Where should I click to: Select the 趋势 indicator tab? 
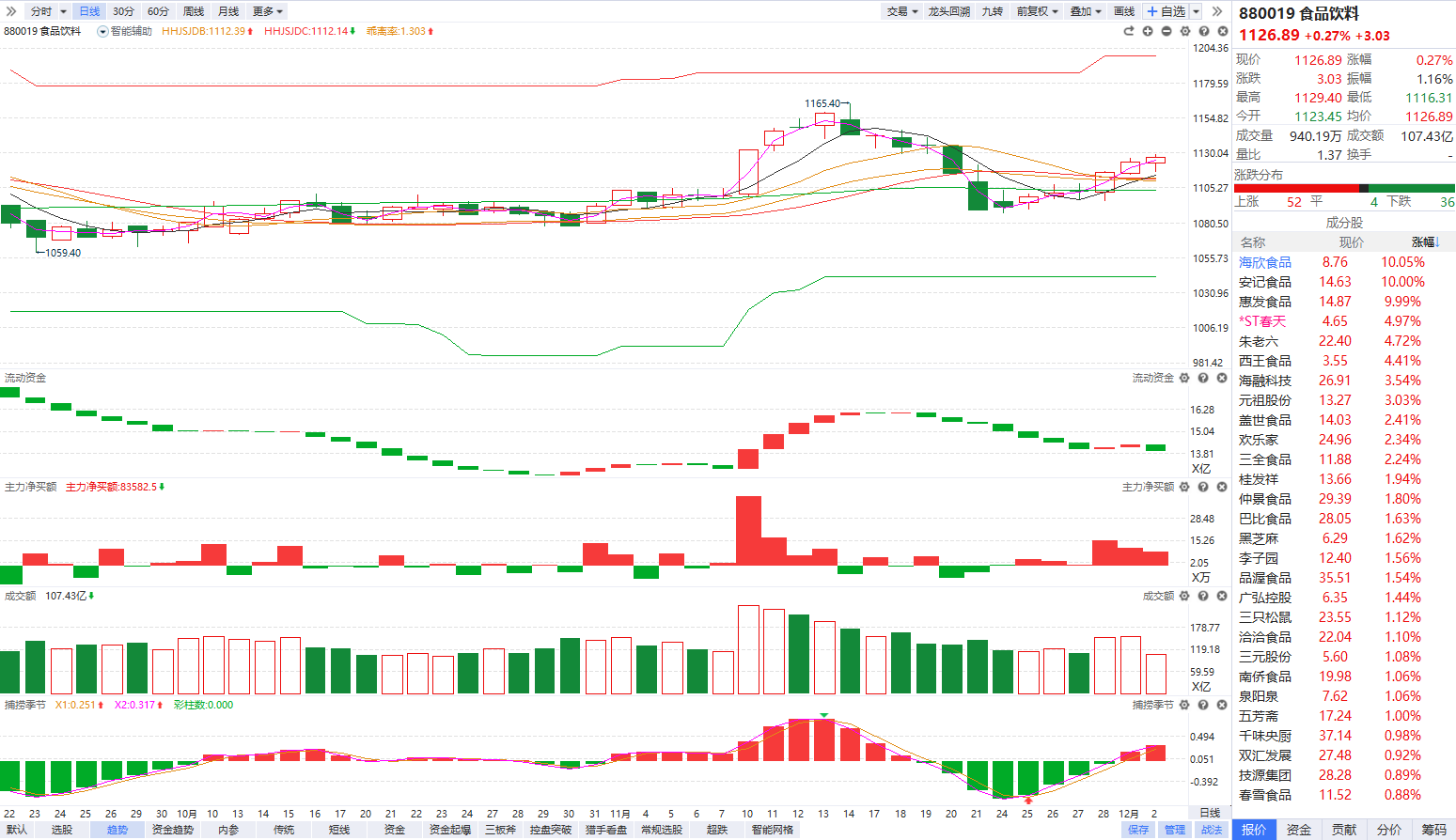click(117, 830)
